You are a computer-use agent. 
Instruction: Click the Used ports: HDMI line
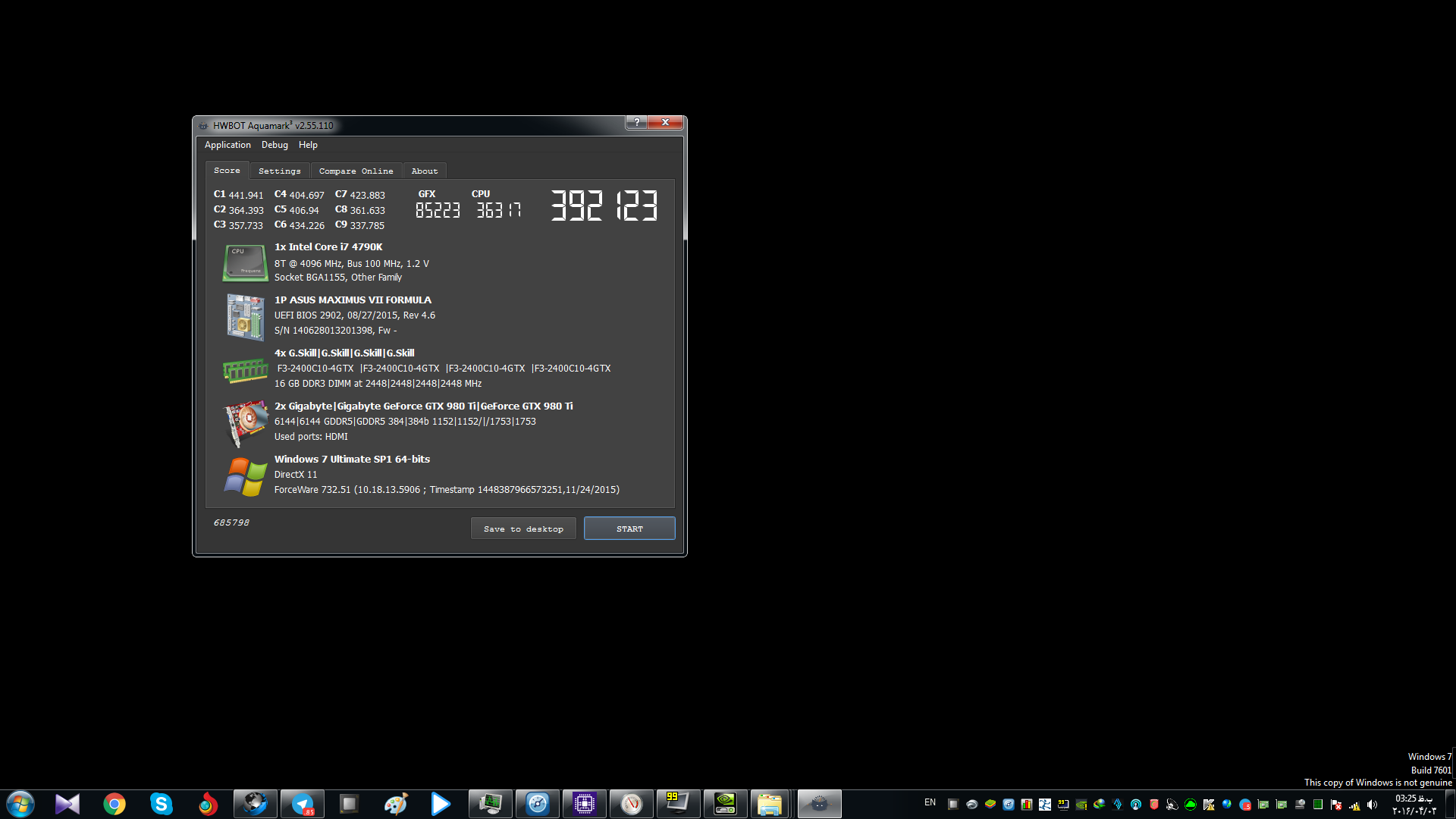click(311, 436)
